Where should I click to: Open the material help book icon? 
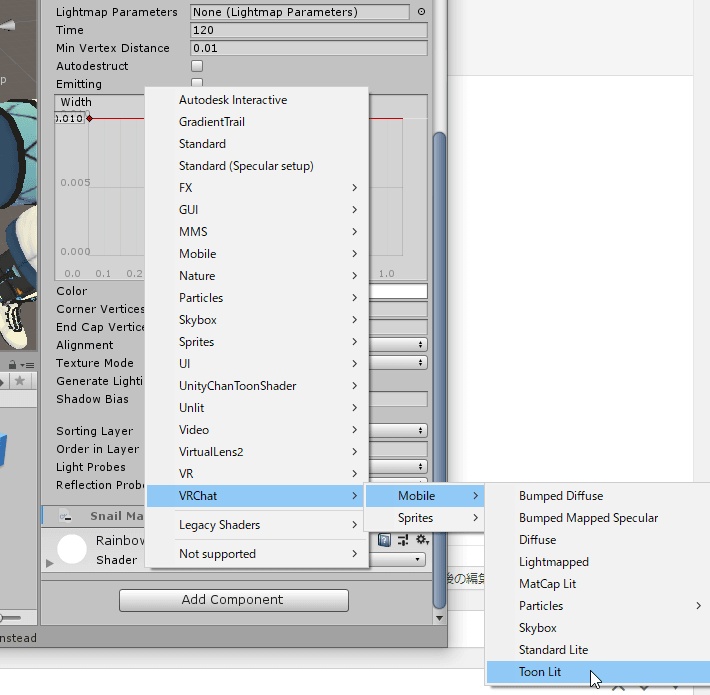(385, 540)
